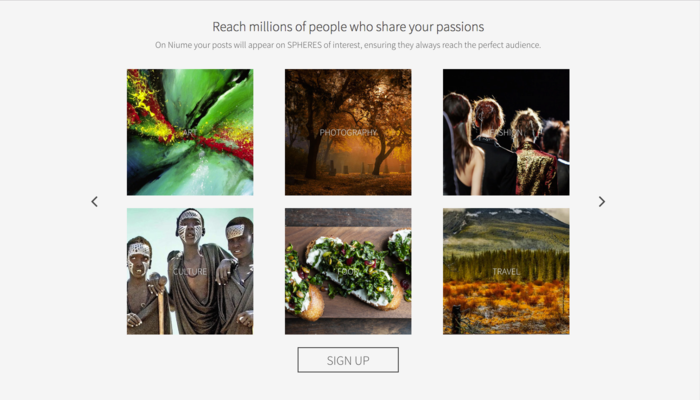Click the ART label text

[x=190, y=133]
